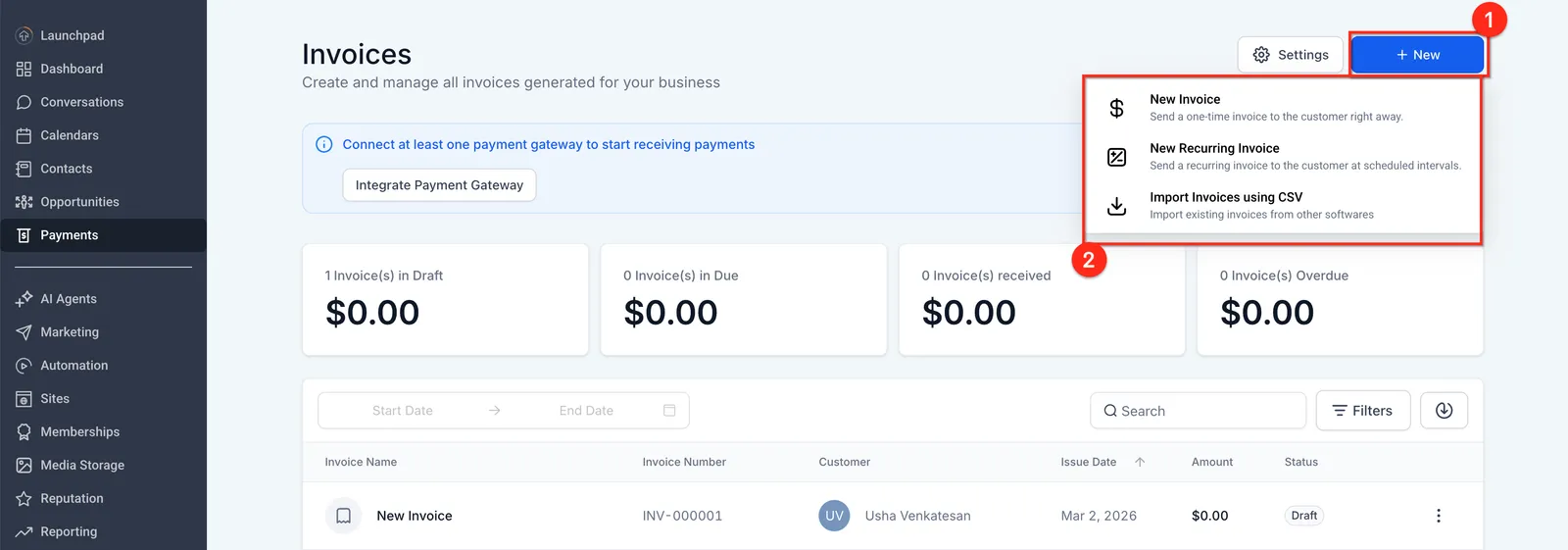Click the download invoices icon button
This screenshot has width=1568, height=550.
(x=1444, y=411)
